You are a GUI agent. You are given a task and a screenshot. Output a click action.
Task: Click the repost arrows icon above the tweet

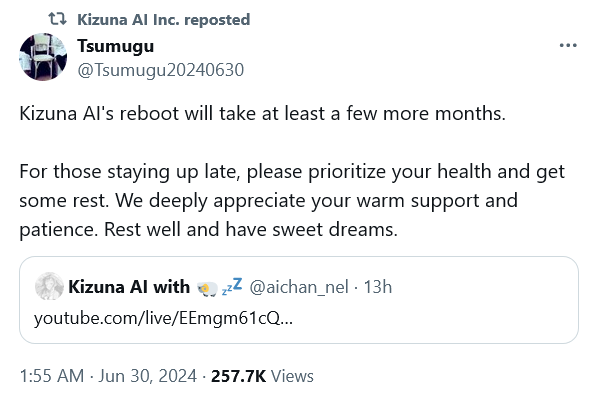tap(58, 19)
